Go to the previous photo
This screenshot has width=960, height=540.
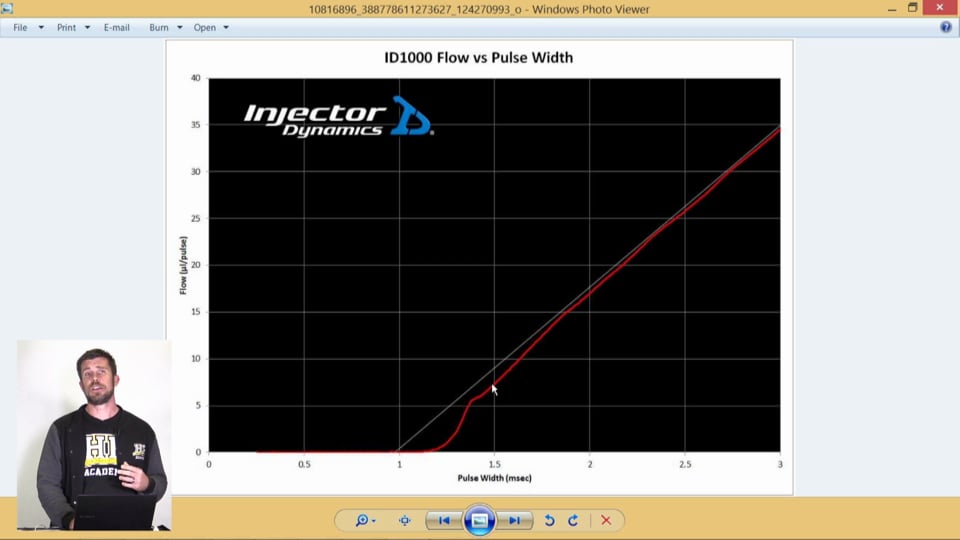click(444, 520)
